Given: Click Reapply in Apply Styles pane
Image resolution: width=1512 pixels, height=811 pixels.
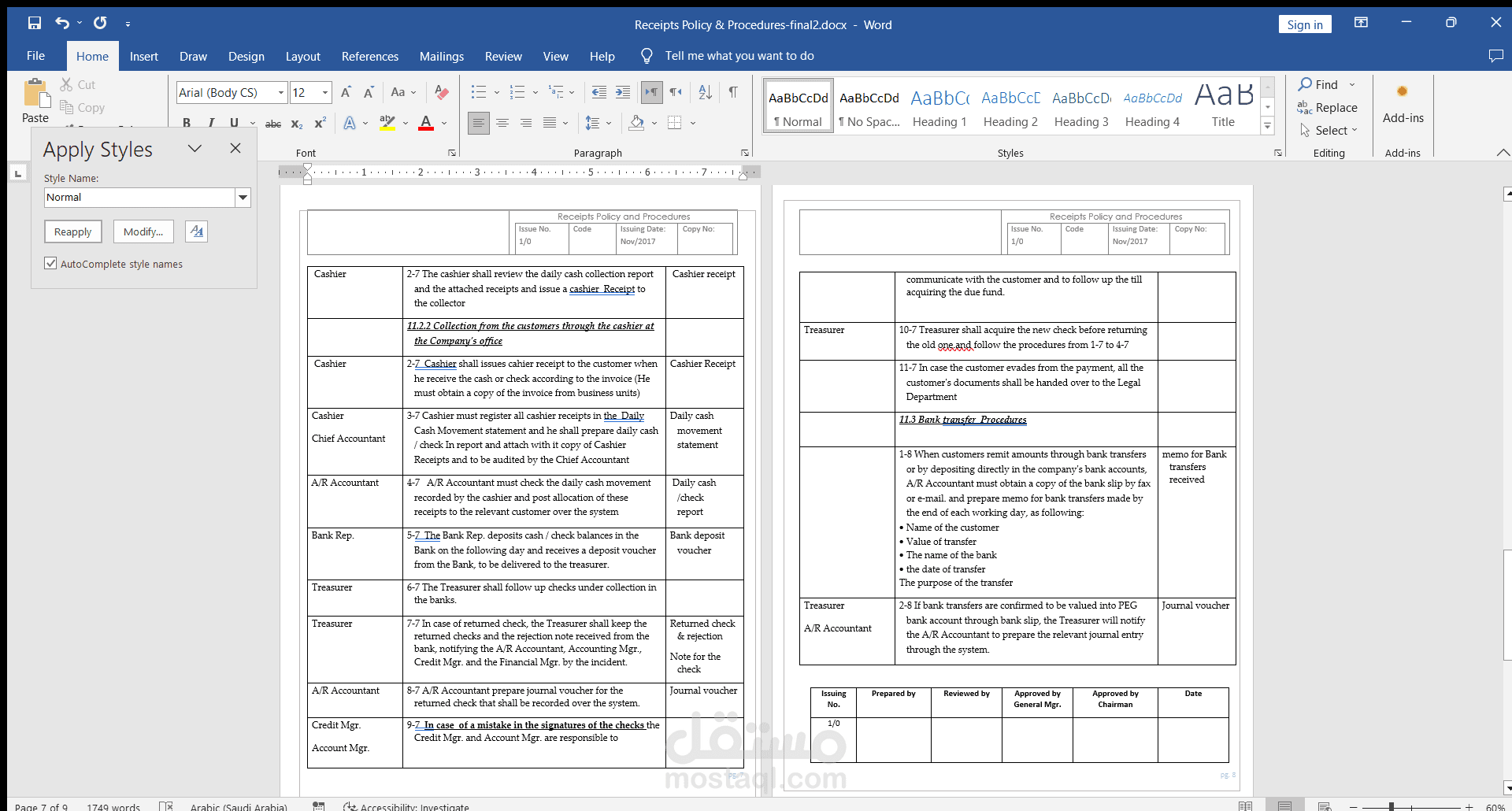Looking at the screenshot, I should tap(73, 231).
